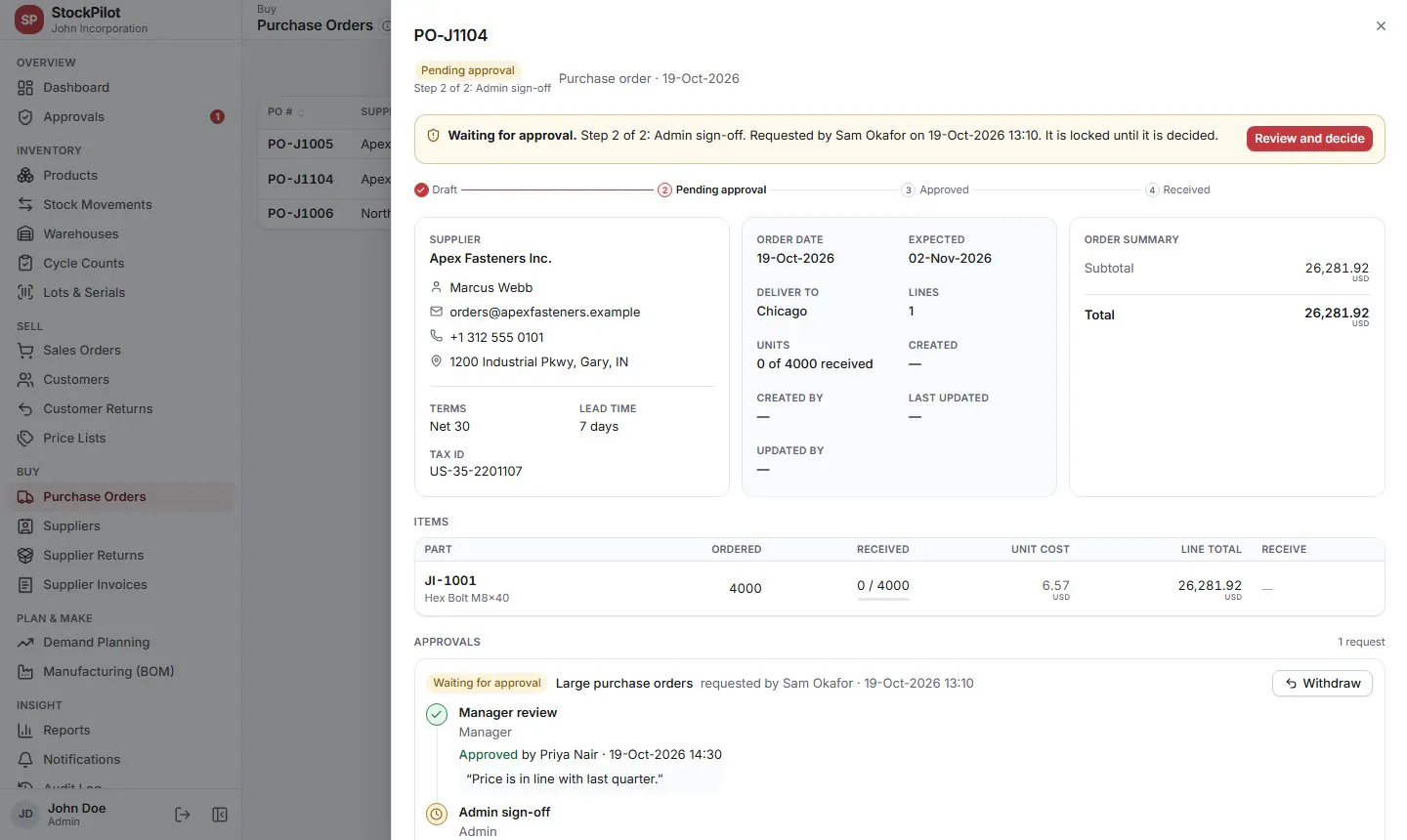Screen dimensions: 1407x840
Task: Click the green check icon for Manager review
Action: tap(437, 715)
